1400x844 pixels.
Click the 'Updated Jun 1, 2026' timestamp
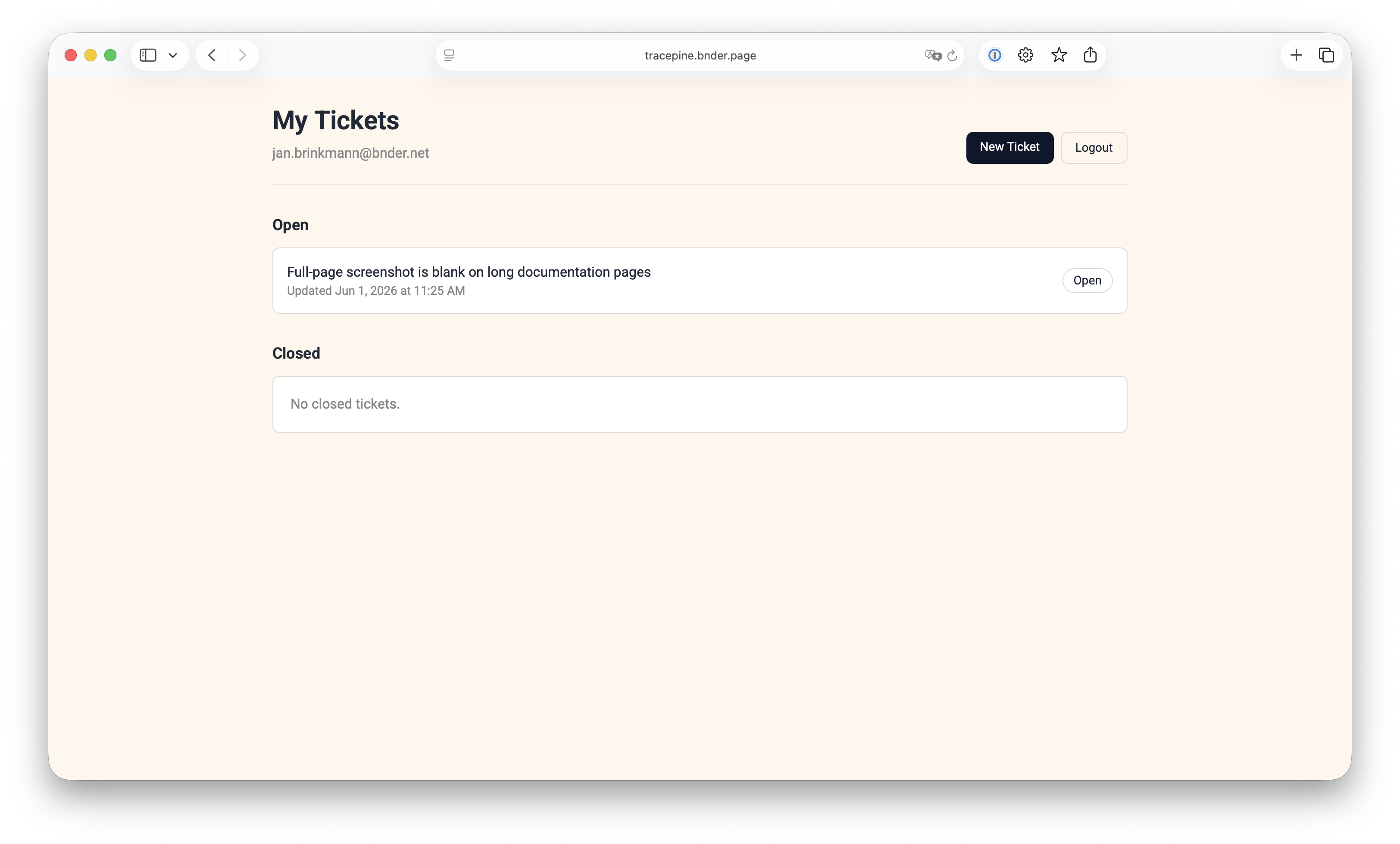[x=375, y=291]
